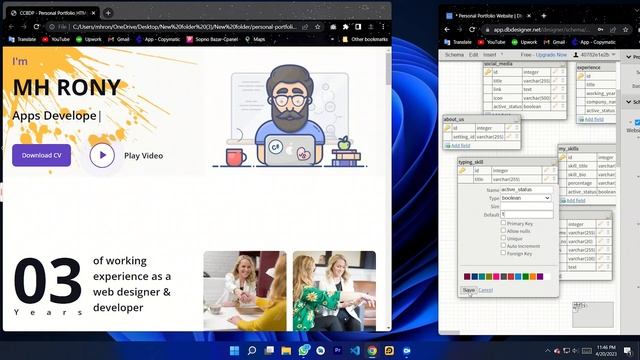Open the question mark help menu
Viewport: 640px width, 360px height.
[502, 55]
